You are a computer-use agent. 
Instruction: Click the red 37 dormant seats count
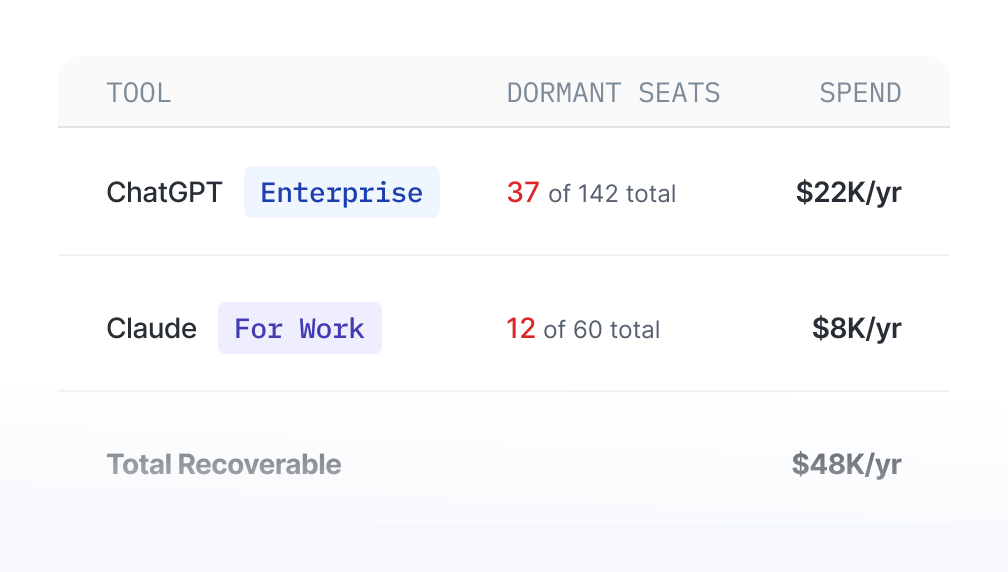(x=523, y=192)
